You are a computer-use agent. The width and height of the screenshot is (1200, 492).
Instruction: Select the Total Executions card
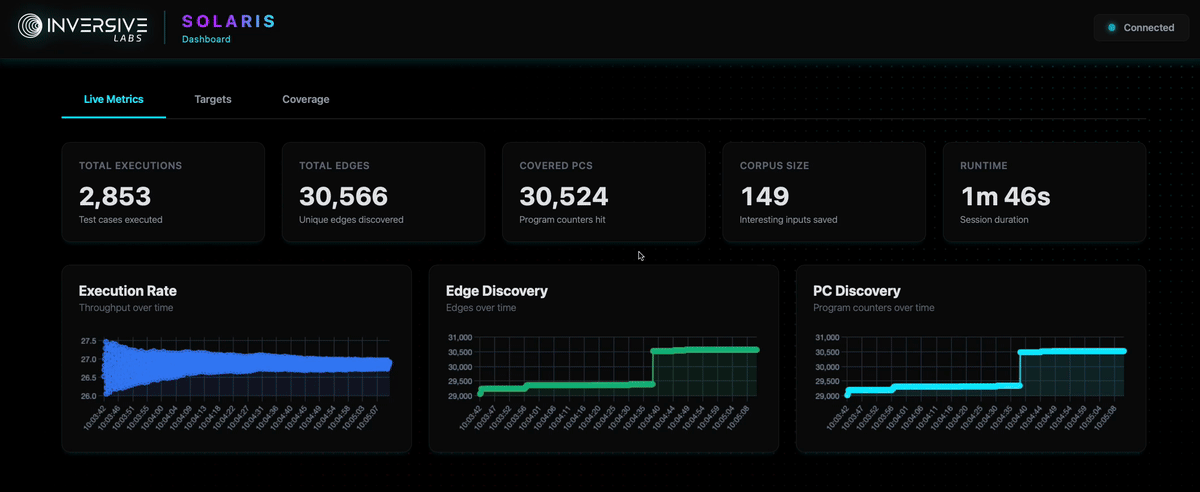[163, 192]
